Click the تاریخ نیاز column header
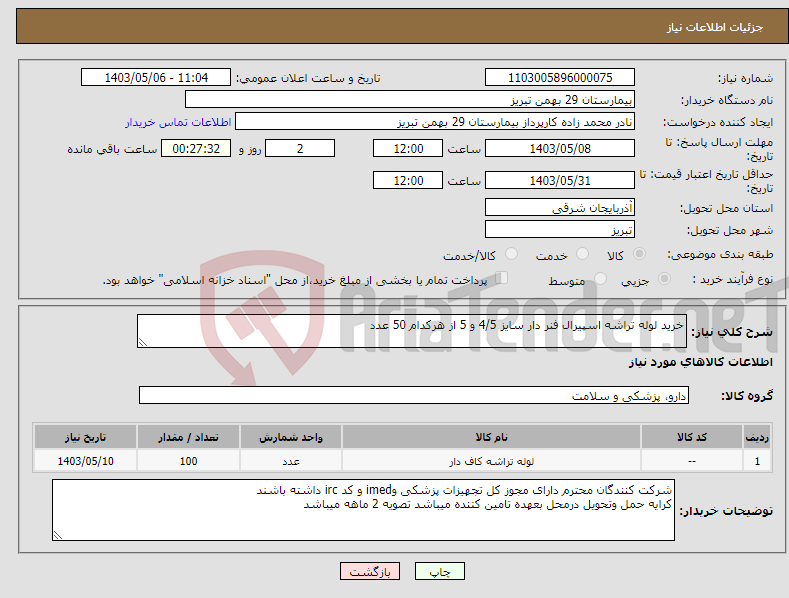This screenshot has width=789, height=598. (x=85, y=437)
